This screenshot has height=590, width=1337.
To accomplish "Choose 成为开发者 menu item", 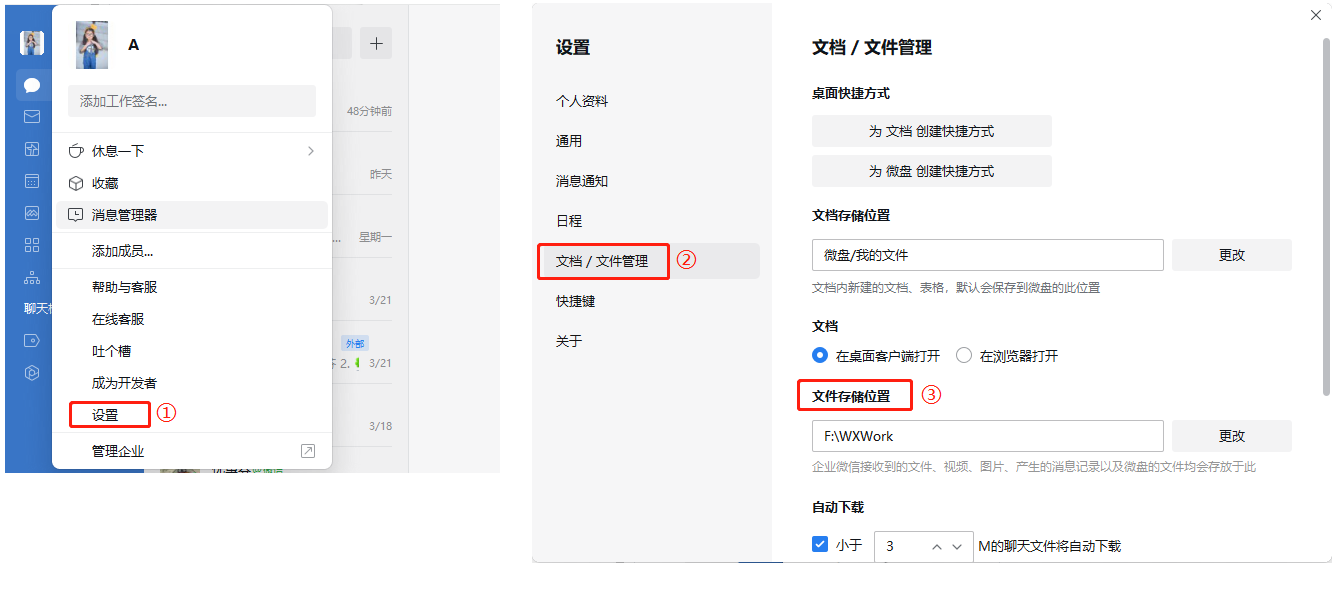I will tap(191, 383).
